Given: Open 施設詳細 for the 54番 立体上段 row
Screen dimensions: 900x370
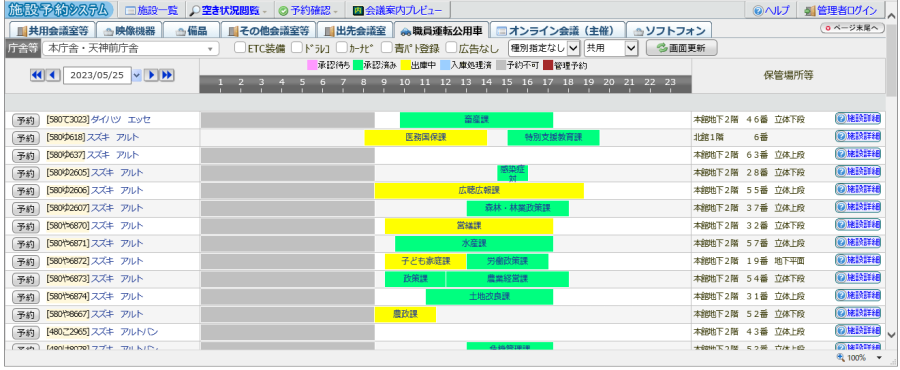Looking at the screenshot, I should pyautogui.click(x=858, y=278).
